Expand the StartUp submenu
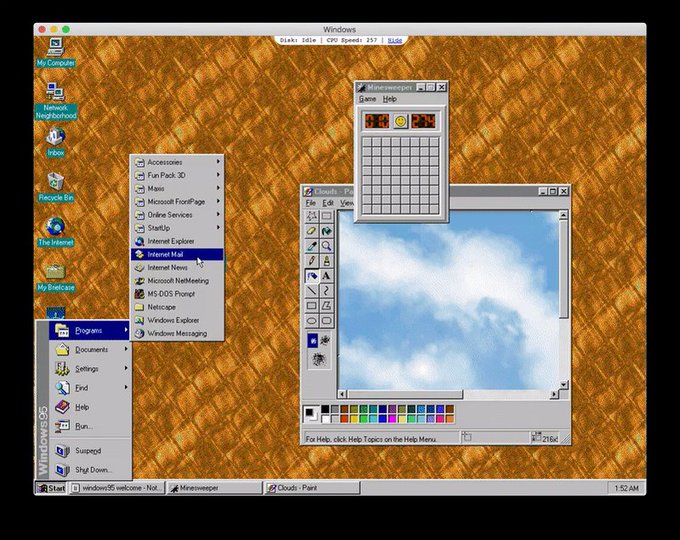The height and width of the screenshot is (540, 680). coord(177,228)
